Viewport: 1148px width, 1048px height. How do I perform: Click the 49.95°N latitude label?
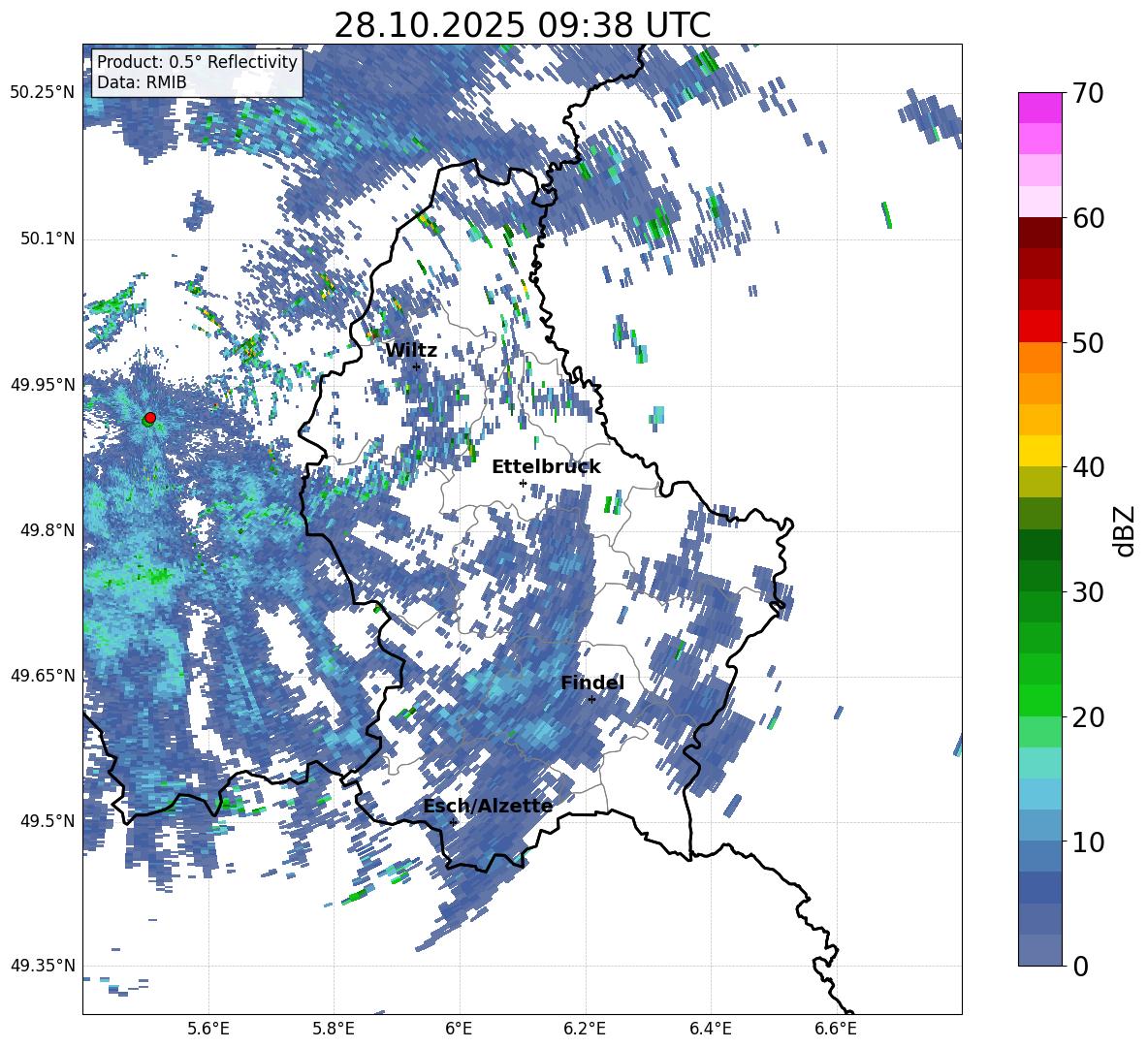(43, 385)
